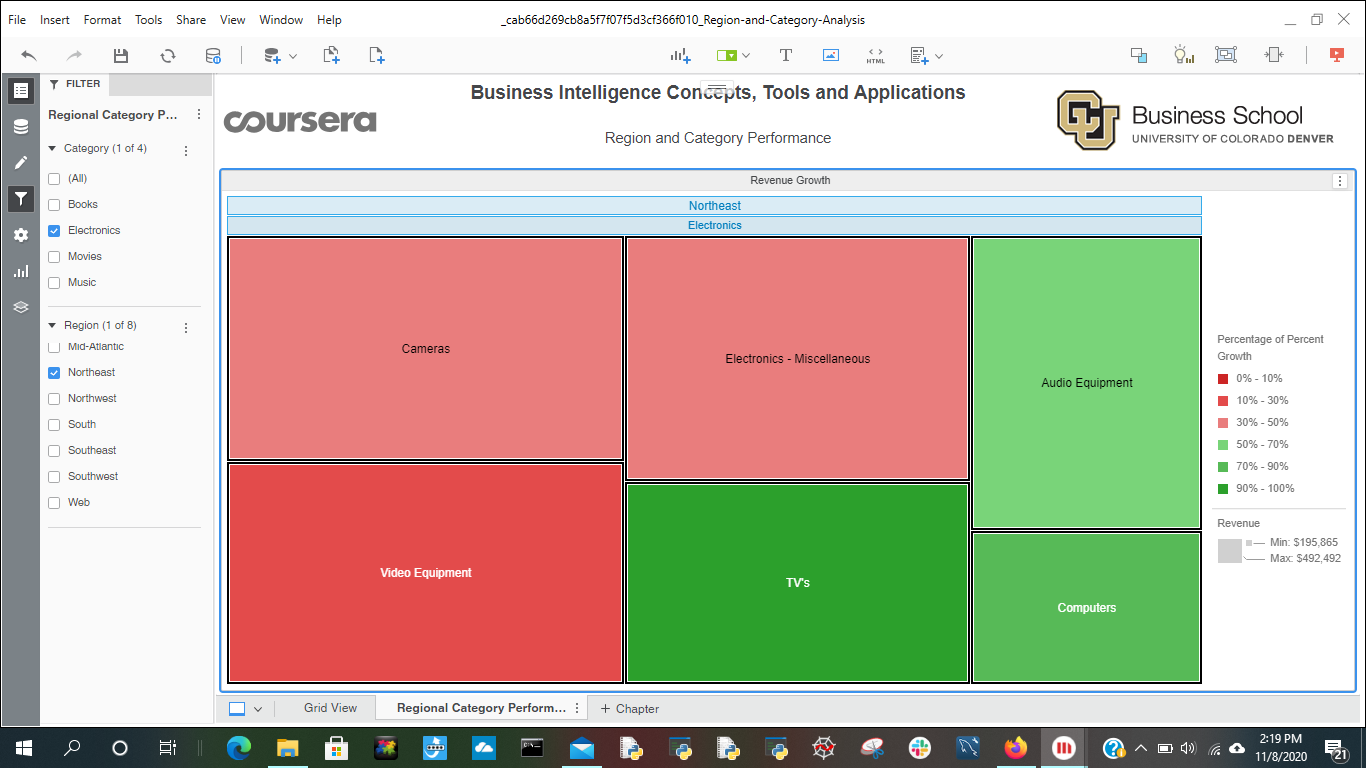Click the Refresh icon in the toolbar
Screen dimensions: 1366x768
point(167,56)
